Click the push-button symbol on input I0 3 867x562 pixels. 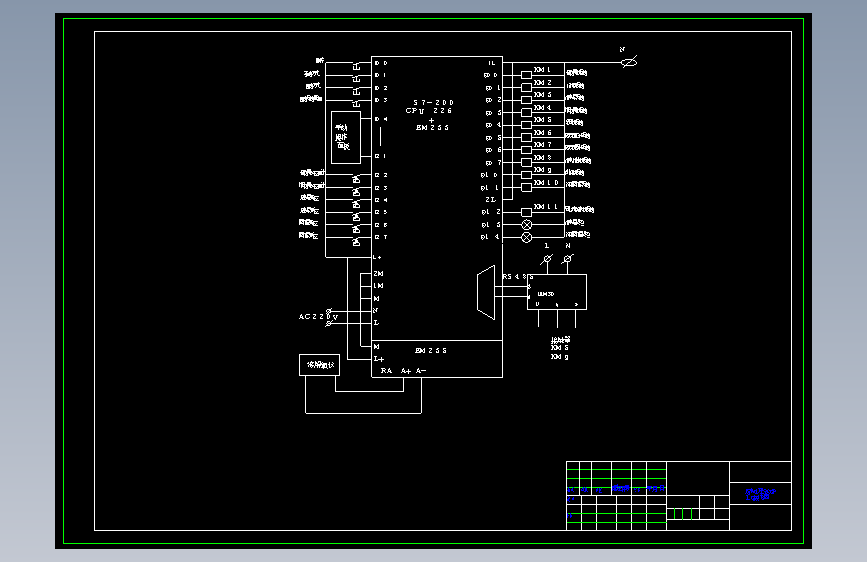pos(357,103)
